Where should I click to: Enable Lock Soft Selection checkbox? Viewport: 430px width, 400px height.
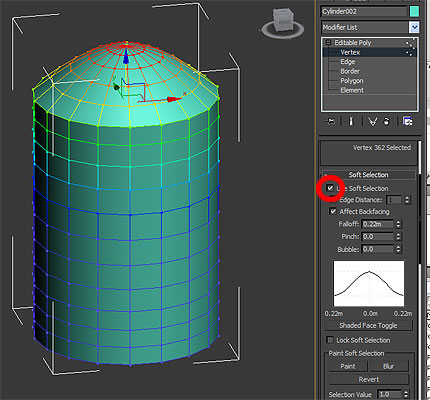point(330,340)
